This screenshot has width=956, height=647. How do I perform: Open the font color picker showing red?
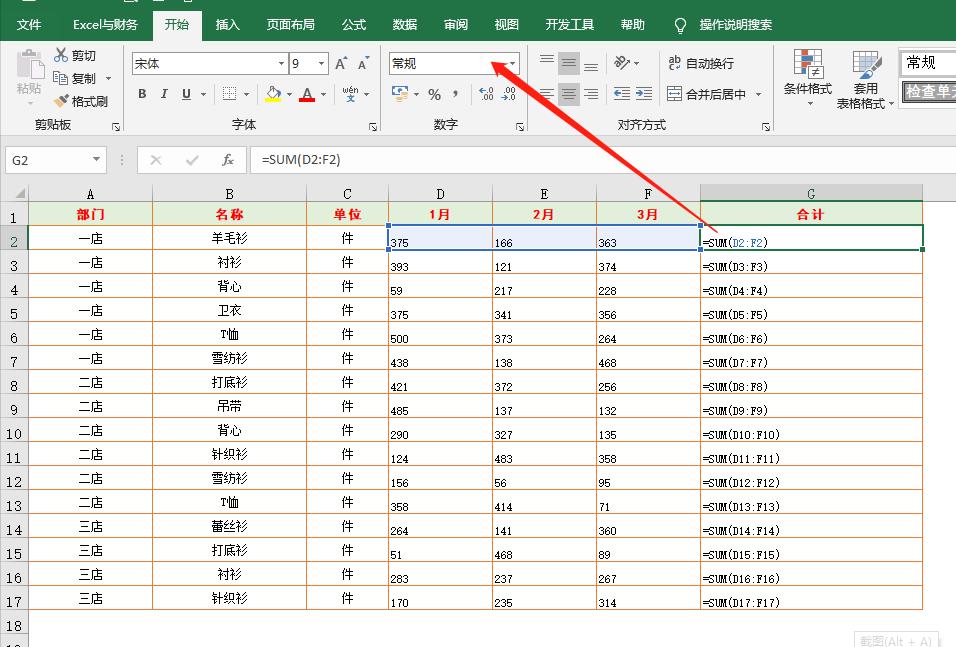click(x=308, y=94)
